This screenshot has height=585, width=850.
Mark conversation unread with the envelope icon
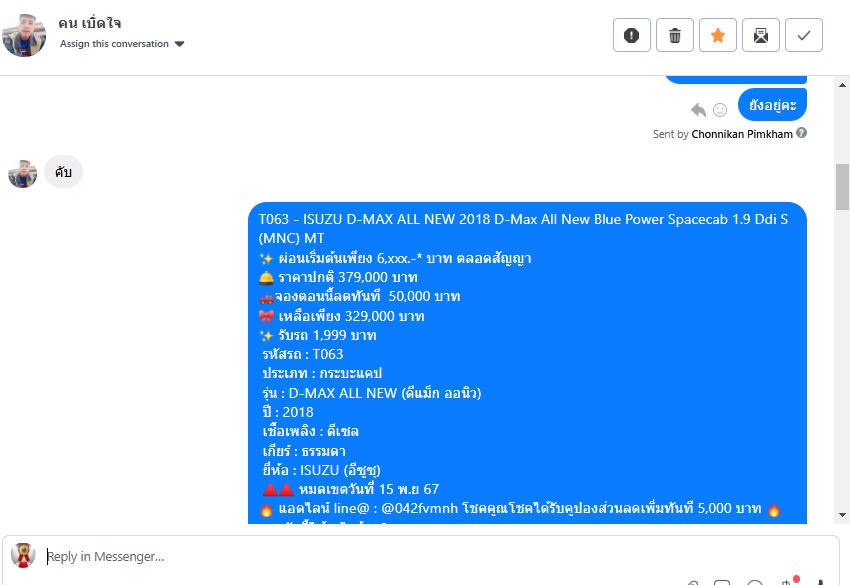pyautogui.click(x=761, y=35)
